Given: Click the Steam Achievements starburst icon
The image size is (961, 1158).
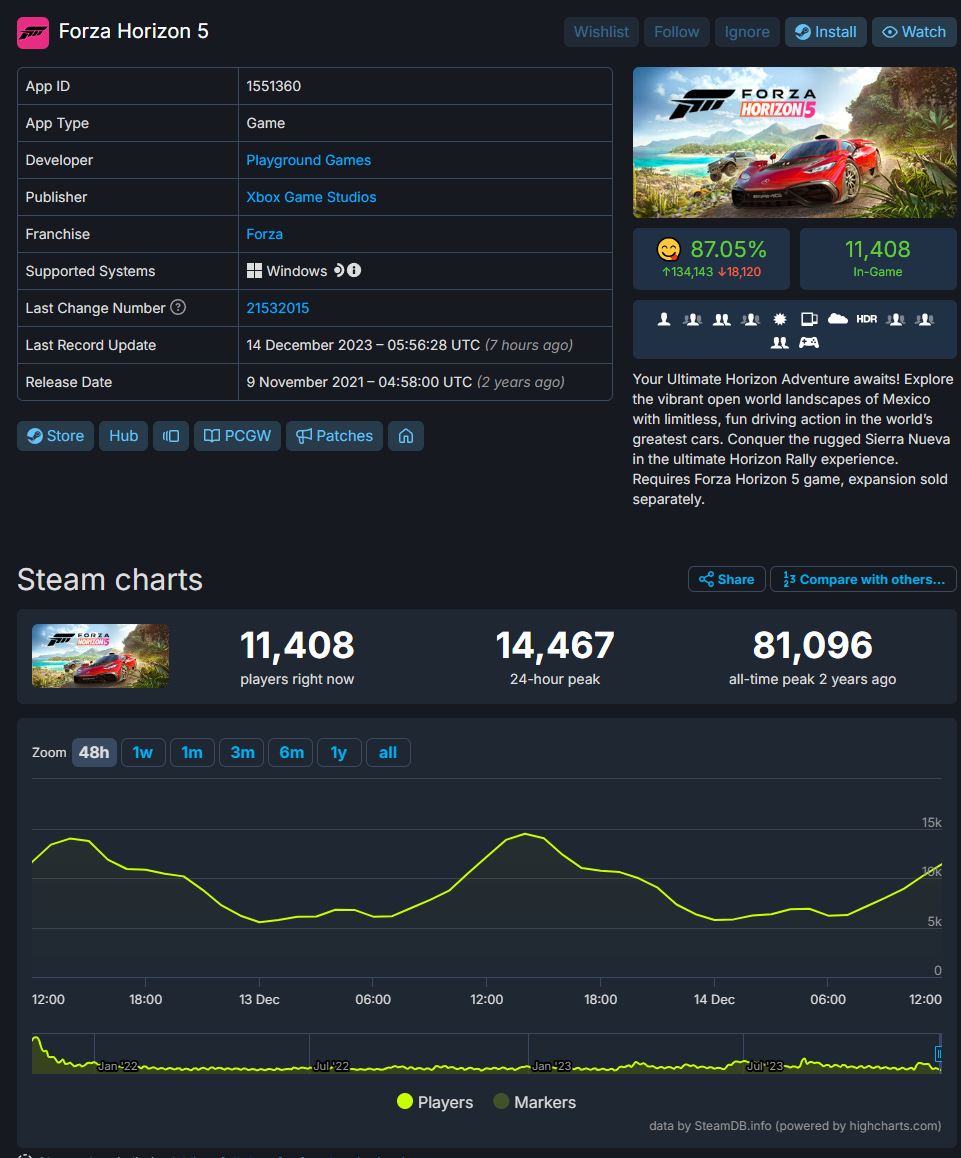Looking at the screenshot, I should coord(780,319).
